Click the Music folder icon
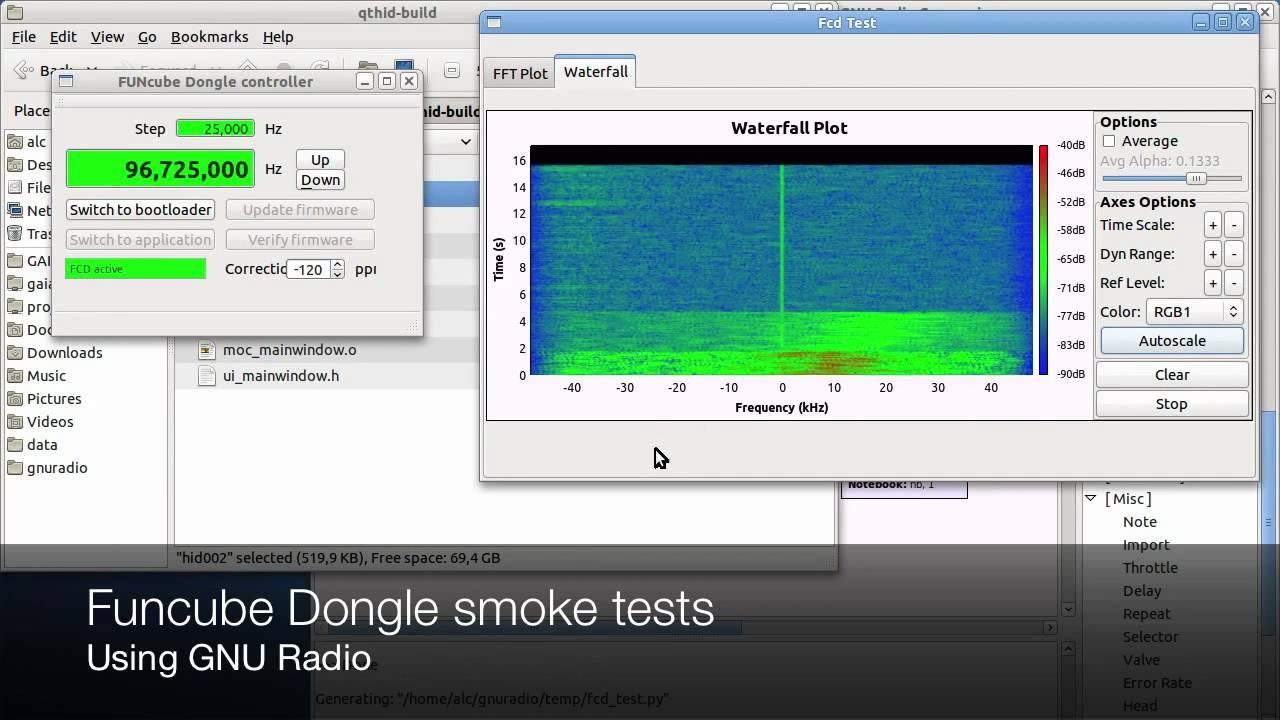The height and width of the screenshot is (720, 1280). pos(15,376)
